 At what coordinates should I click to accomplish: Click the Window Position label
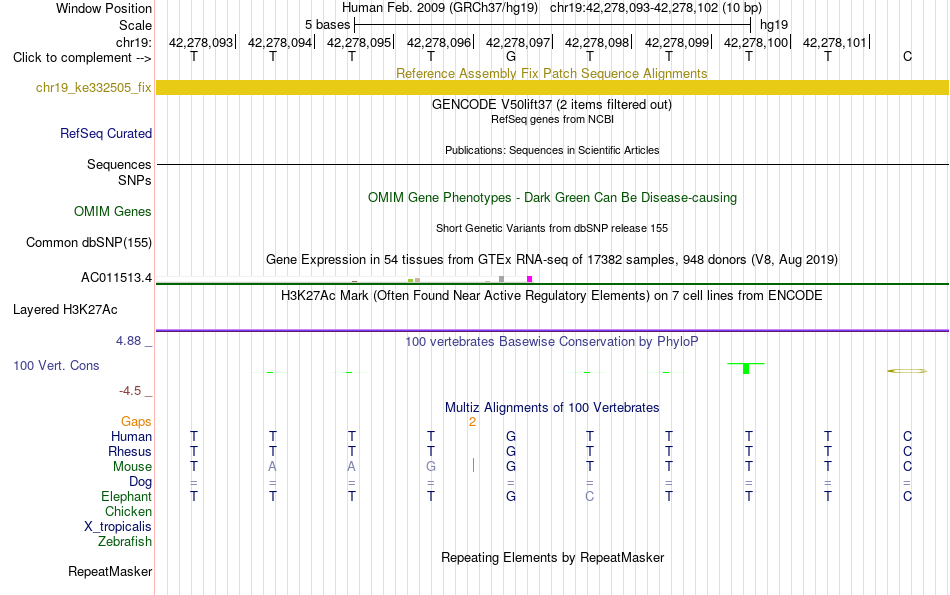[104, 8]
